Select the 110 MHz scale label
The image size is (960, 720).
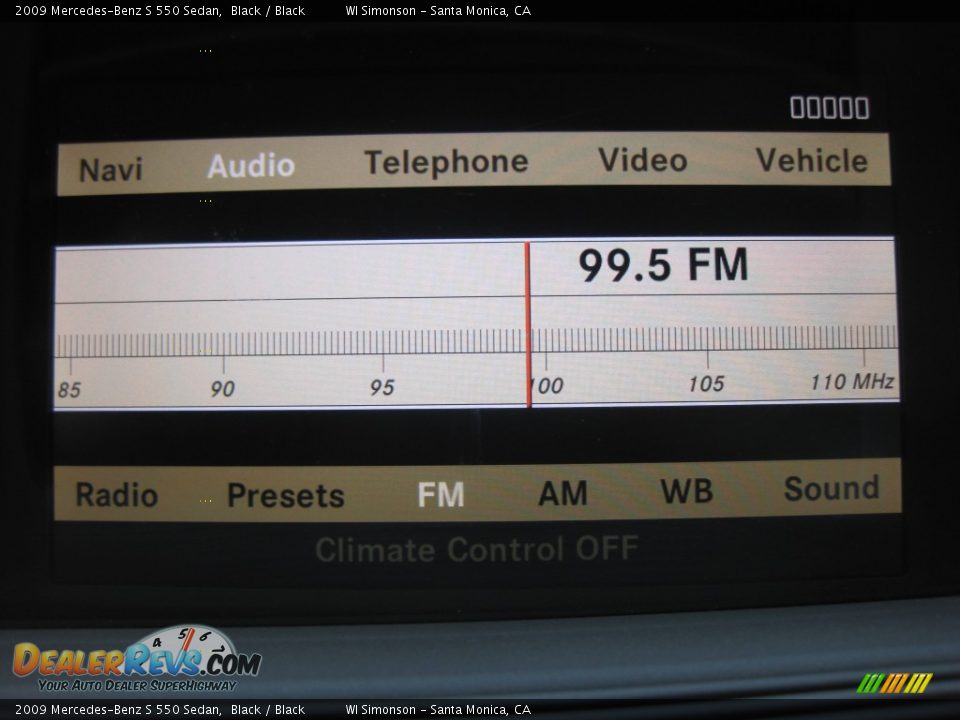[852, 382]
